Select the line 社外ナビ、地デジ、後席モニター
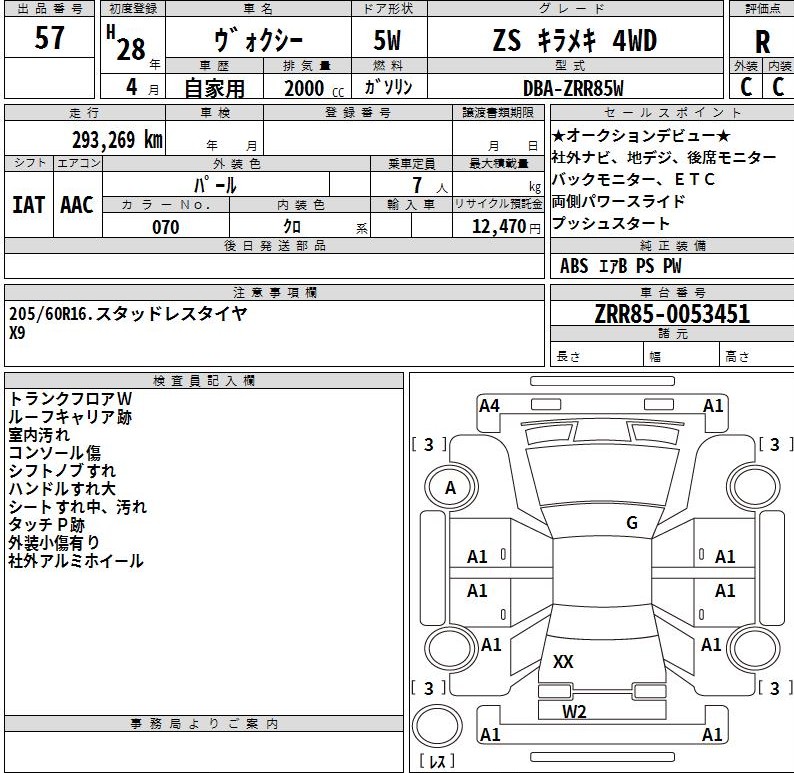The image size is (794, 773). tap(663, 157)
